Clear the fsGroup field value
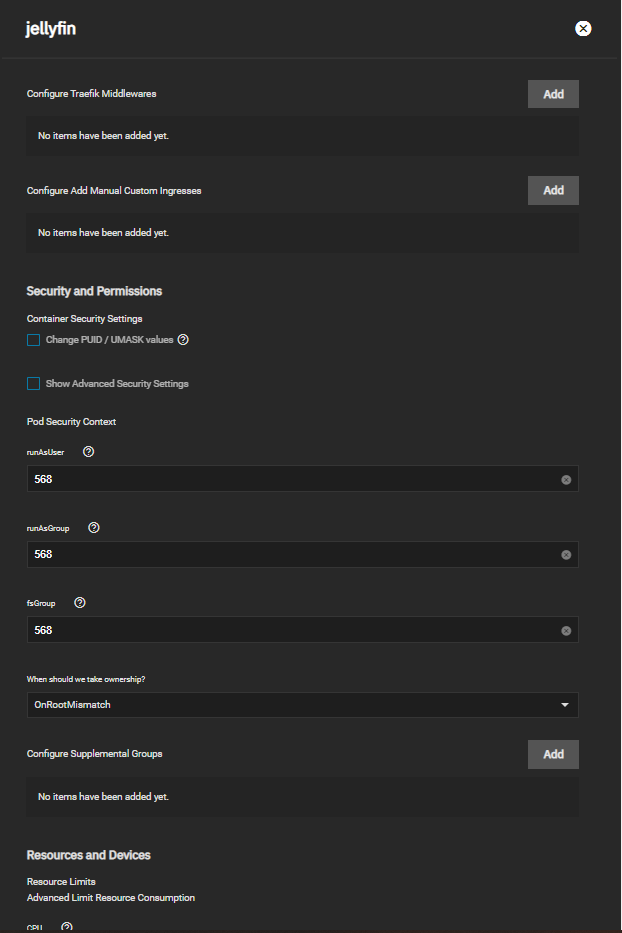 pos(566,631)
